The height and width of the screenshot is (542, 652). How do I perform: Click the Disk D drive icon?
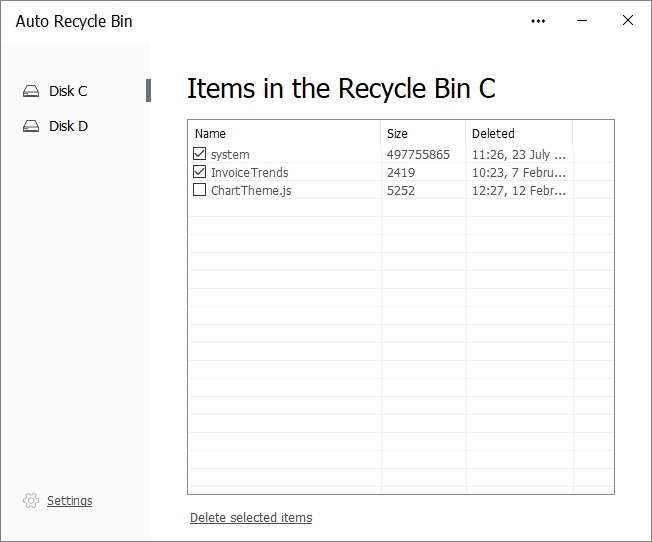tap(31, 126)
